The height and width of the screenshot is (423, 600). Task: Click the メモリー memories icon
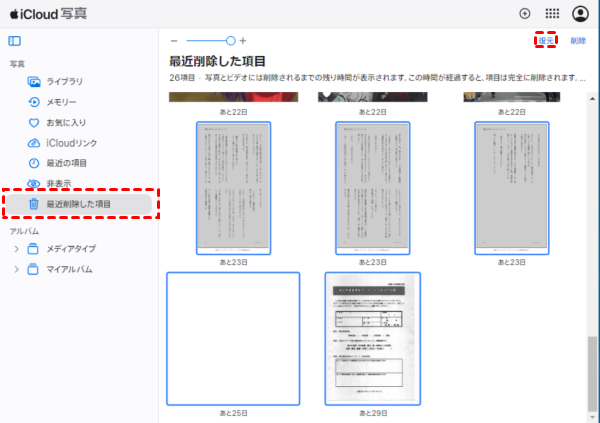point(34,102)
